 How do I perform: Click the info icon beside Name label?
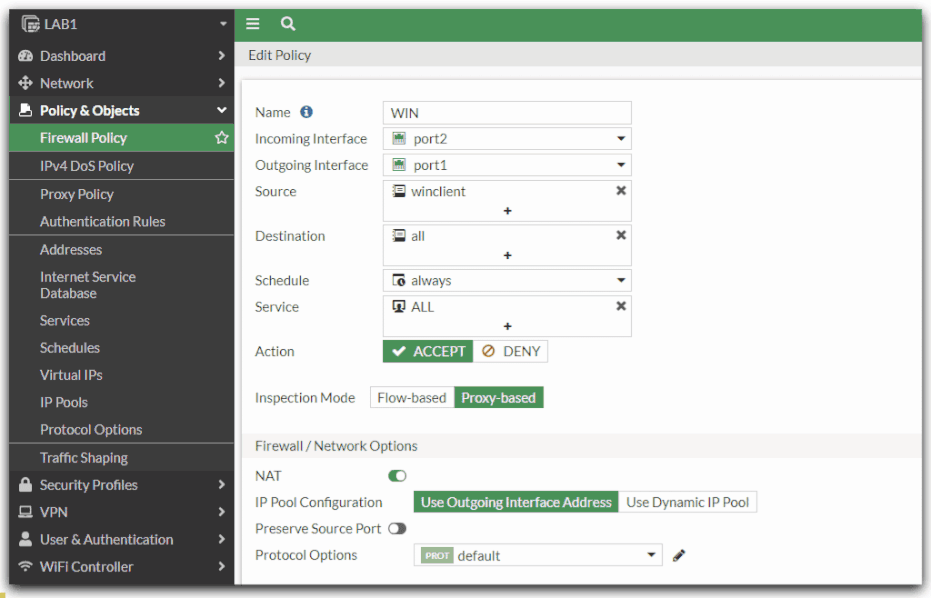point(307,112)
